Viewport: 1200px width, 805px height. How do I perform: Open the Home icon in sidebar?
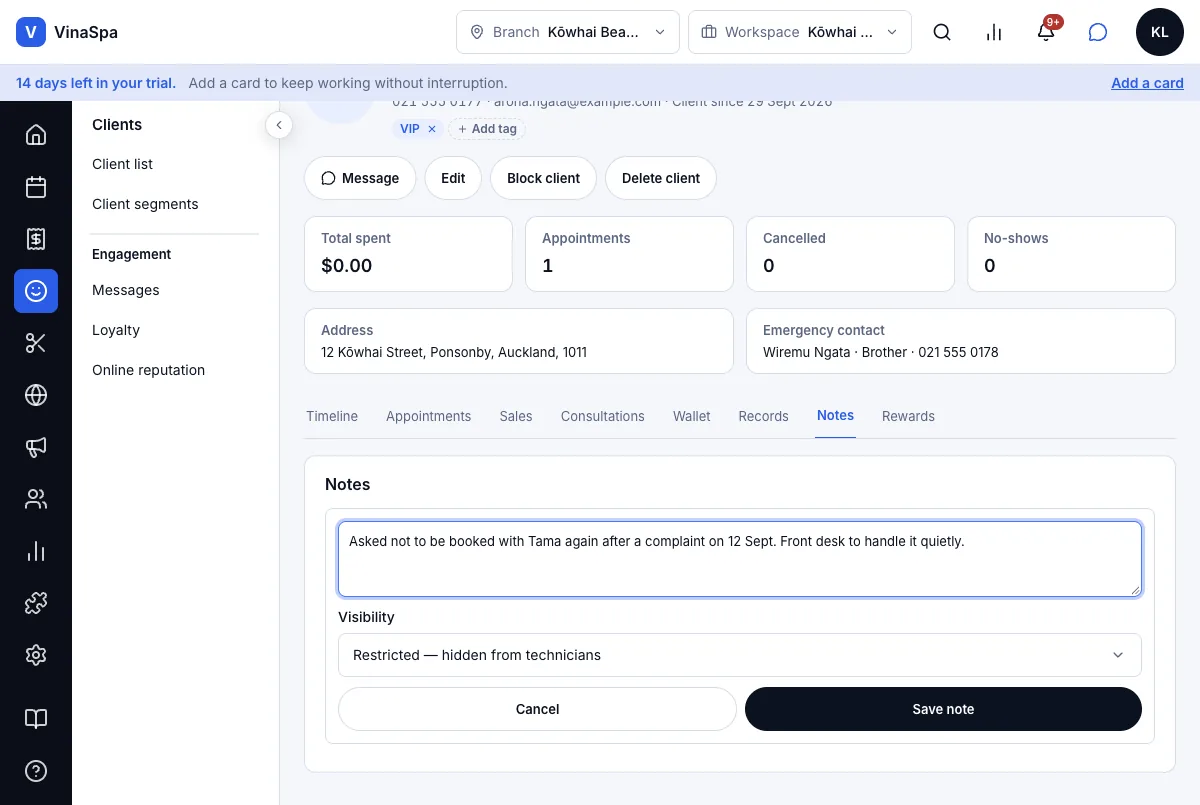(x=36, y=135)
